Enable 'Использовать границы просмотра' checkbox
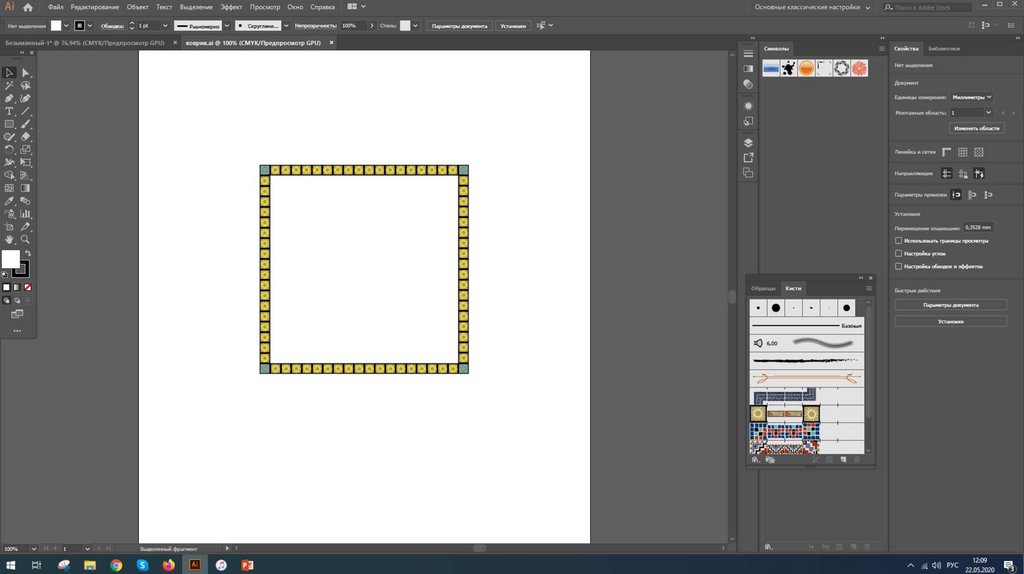Screen dimensions: 1024x574 (x=898, y=241)
